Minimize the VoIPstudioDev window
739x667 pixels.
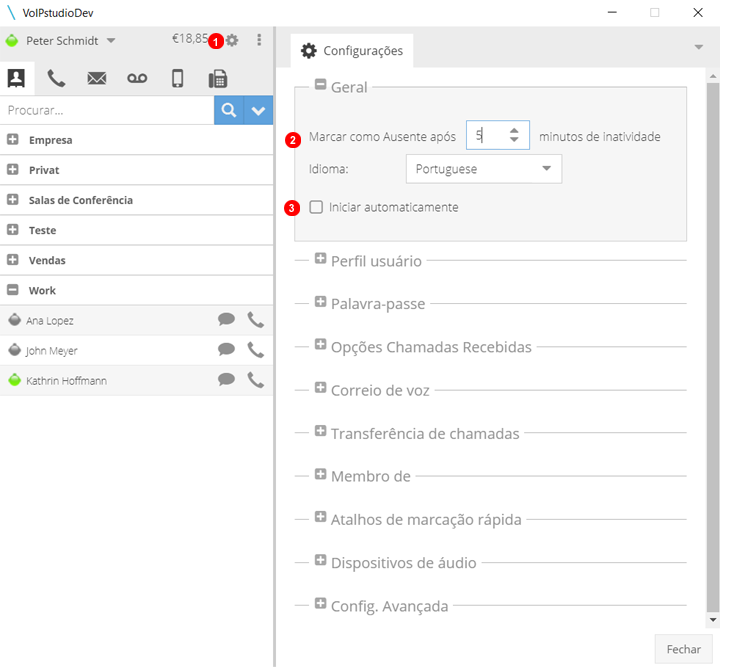coord(612,12)
